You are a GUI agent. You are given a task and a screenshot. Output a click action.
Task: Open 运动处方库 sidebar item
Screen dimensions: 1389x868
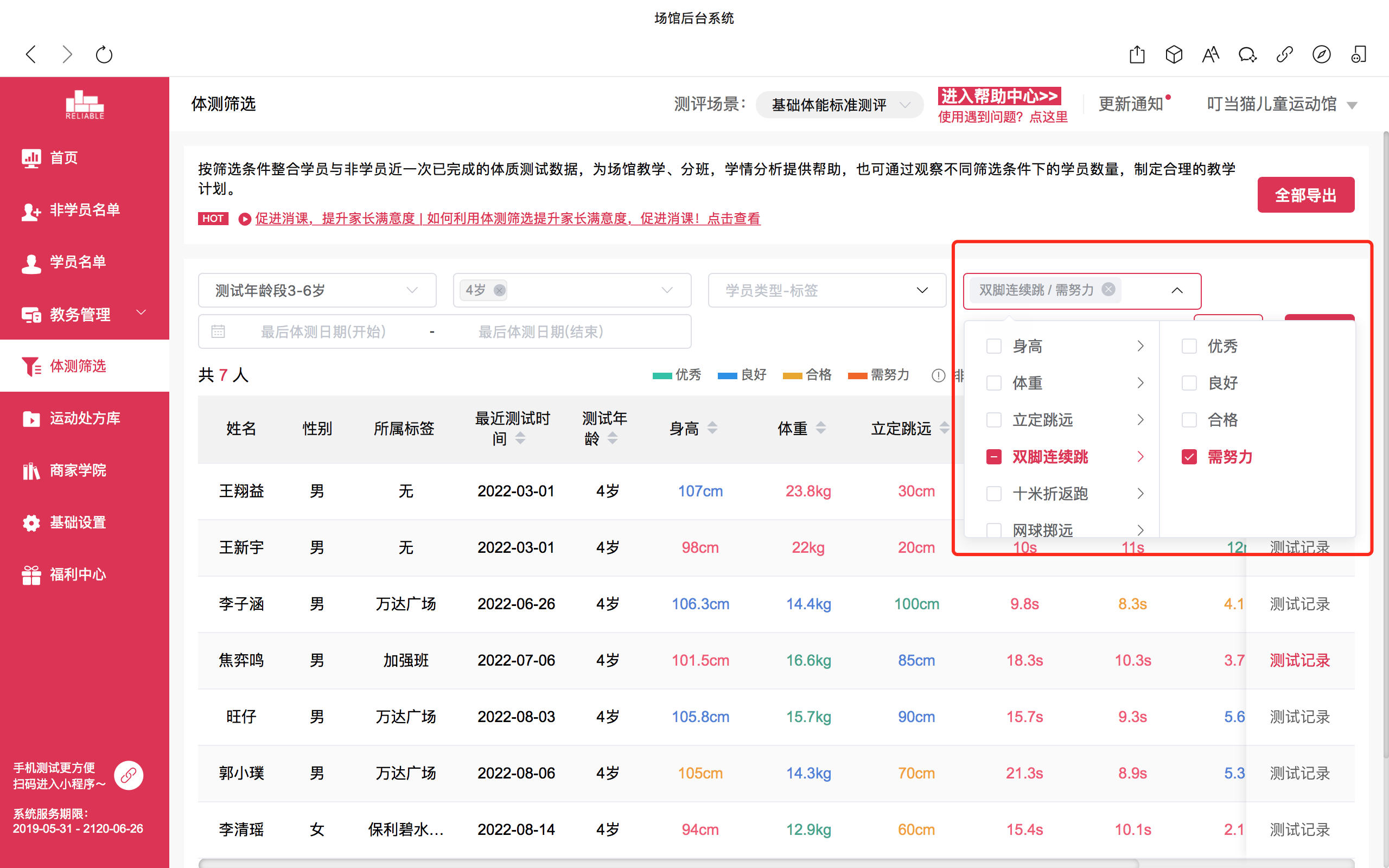85,418
